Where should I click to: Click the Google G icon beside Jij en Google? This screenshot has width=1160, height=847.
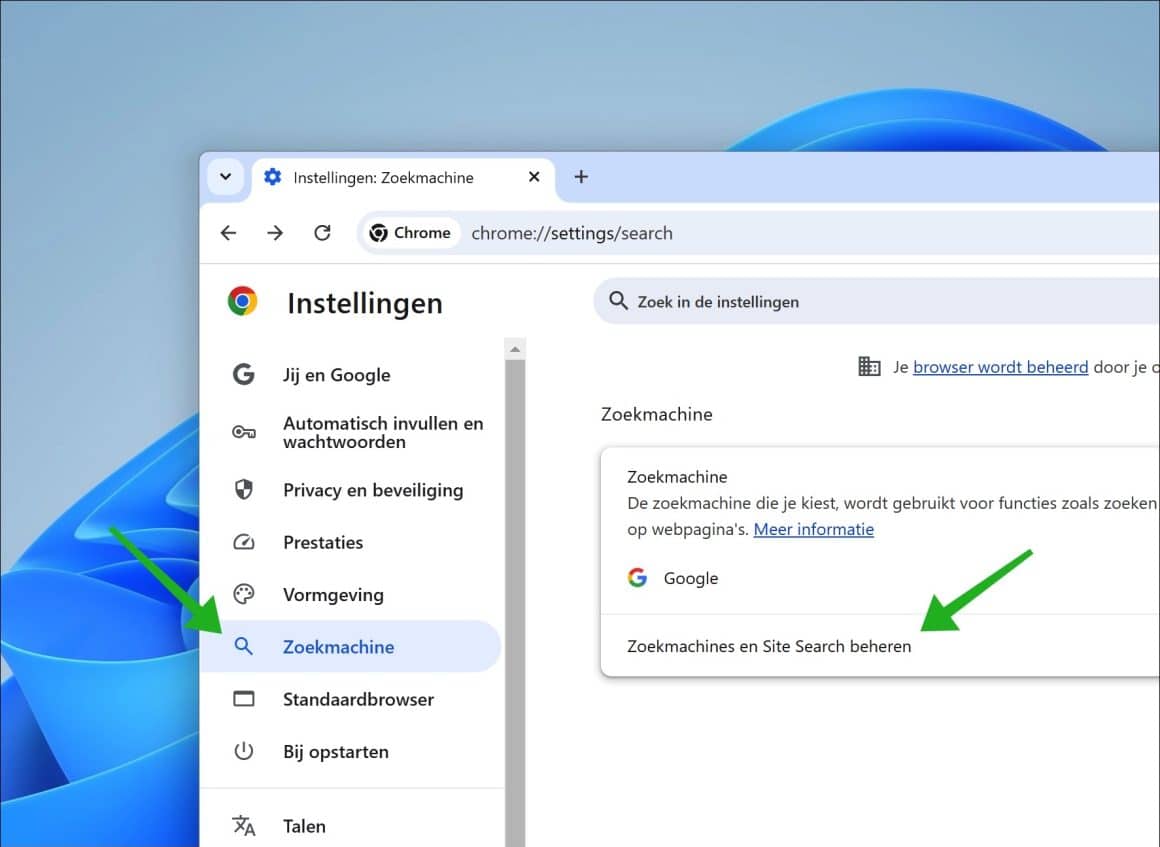(x=244, y=374)
